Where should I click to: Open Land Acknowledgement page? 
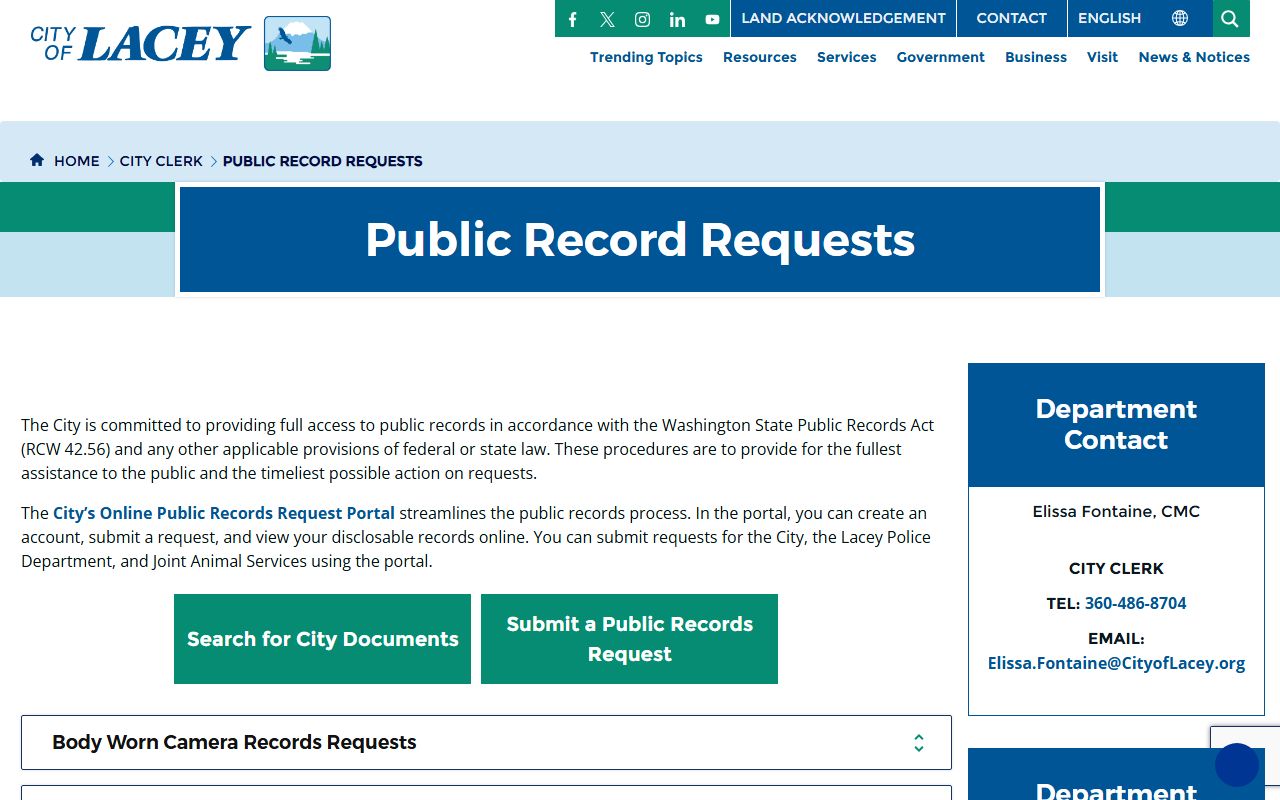pos(843,18)
